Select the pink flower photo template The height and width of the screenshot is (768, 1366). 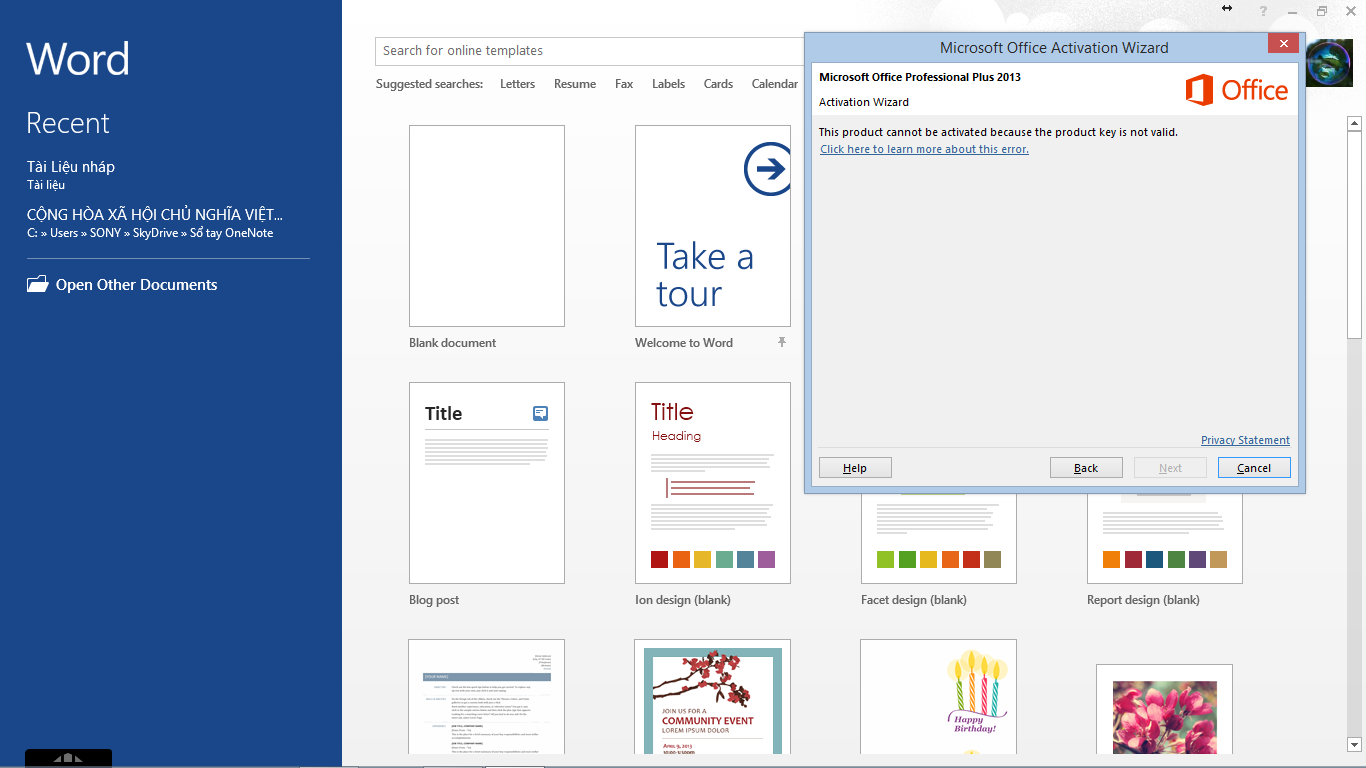coord(1165,709)
